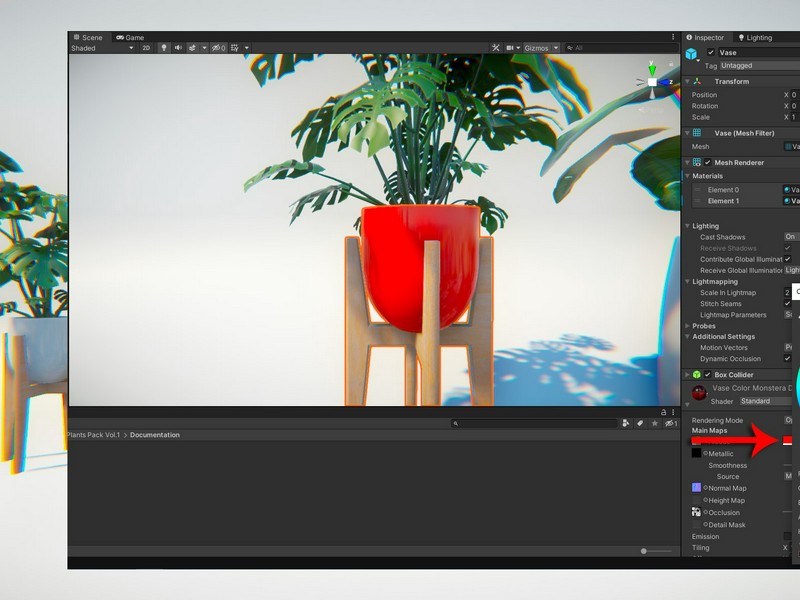Expand the Probes section
The width and height of the screenshot is (800, 600).
click(687, 326)
